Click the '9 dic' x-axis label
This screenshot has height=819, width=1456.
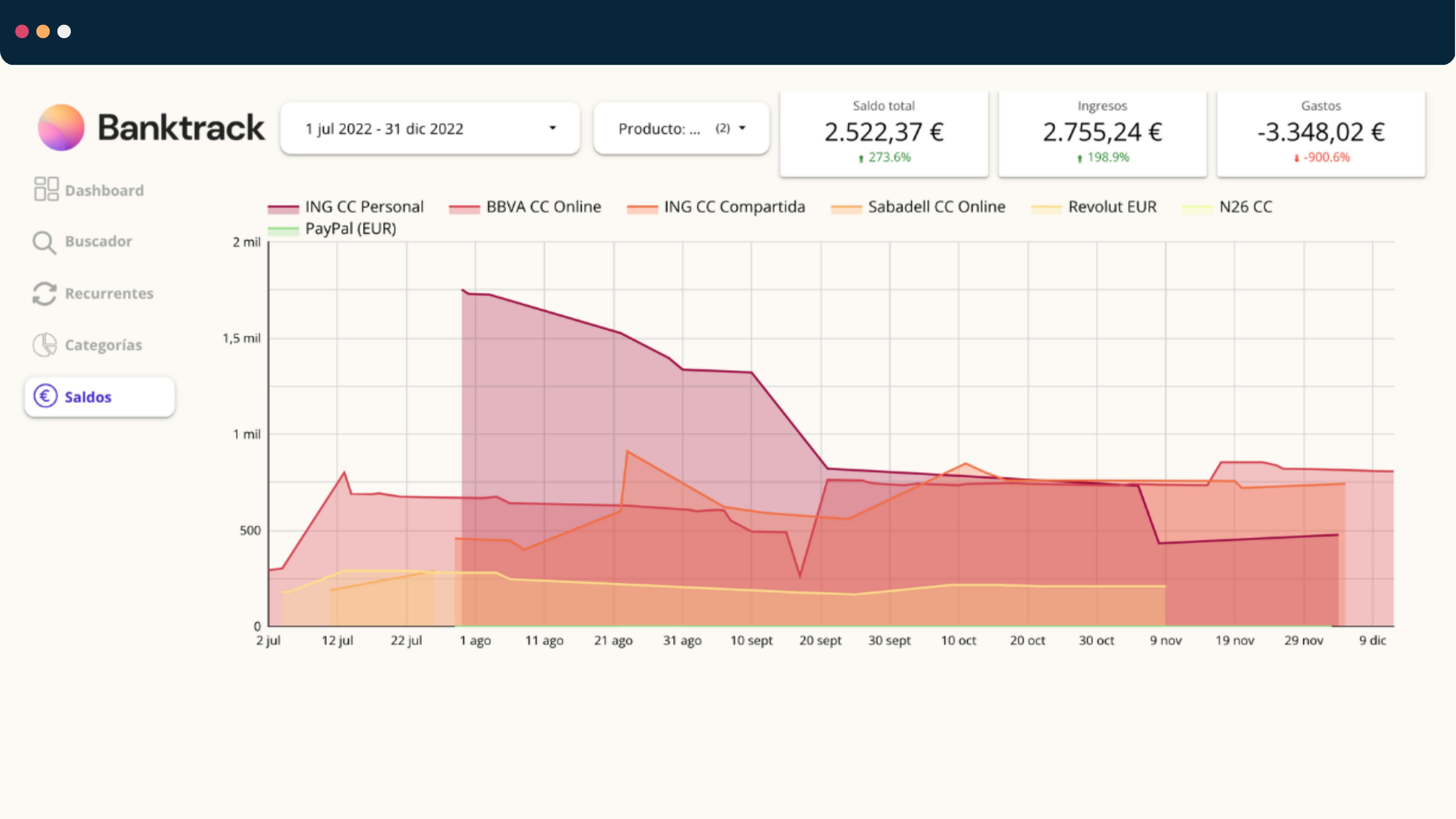pos(1372,640)
